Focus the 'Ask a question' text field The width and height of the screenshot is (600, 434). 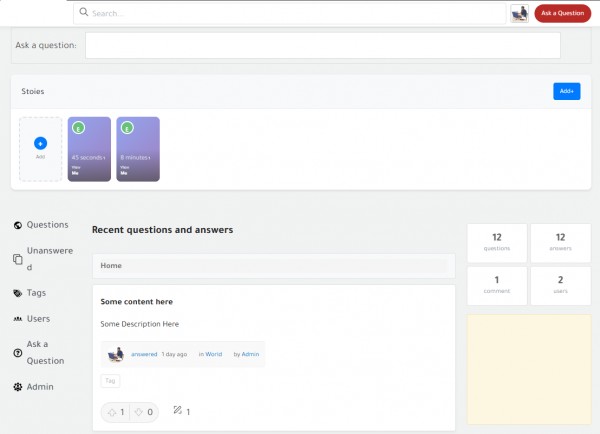tap(322, 45)
